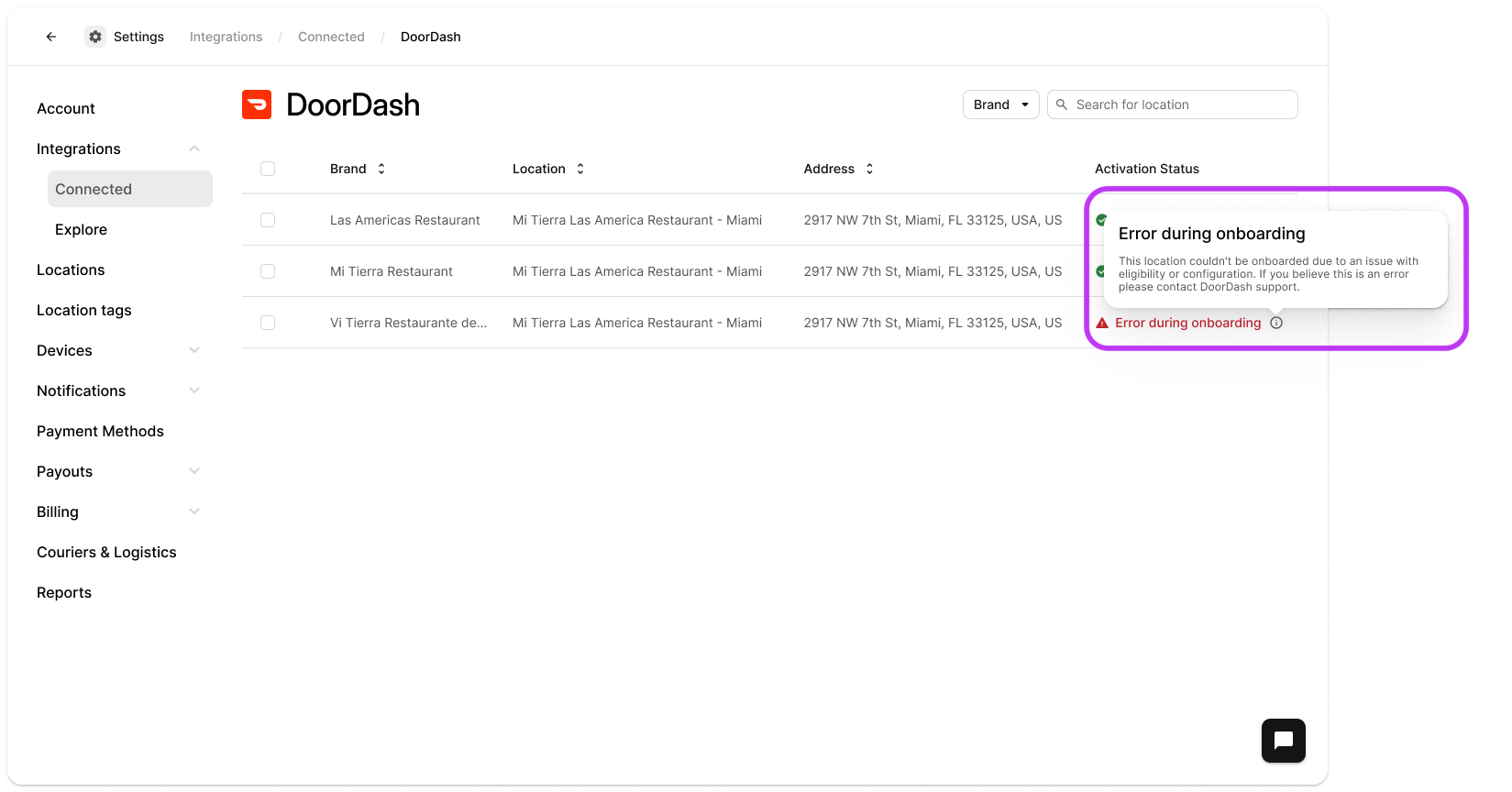Click the DoorDash logo icon
The image size is (1512, 792).
257,104
